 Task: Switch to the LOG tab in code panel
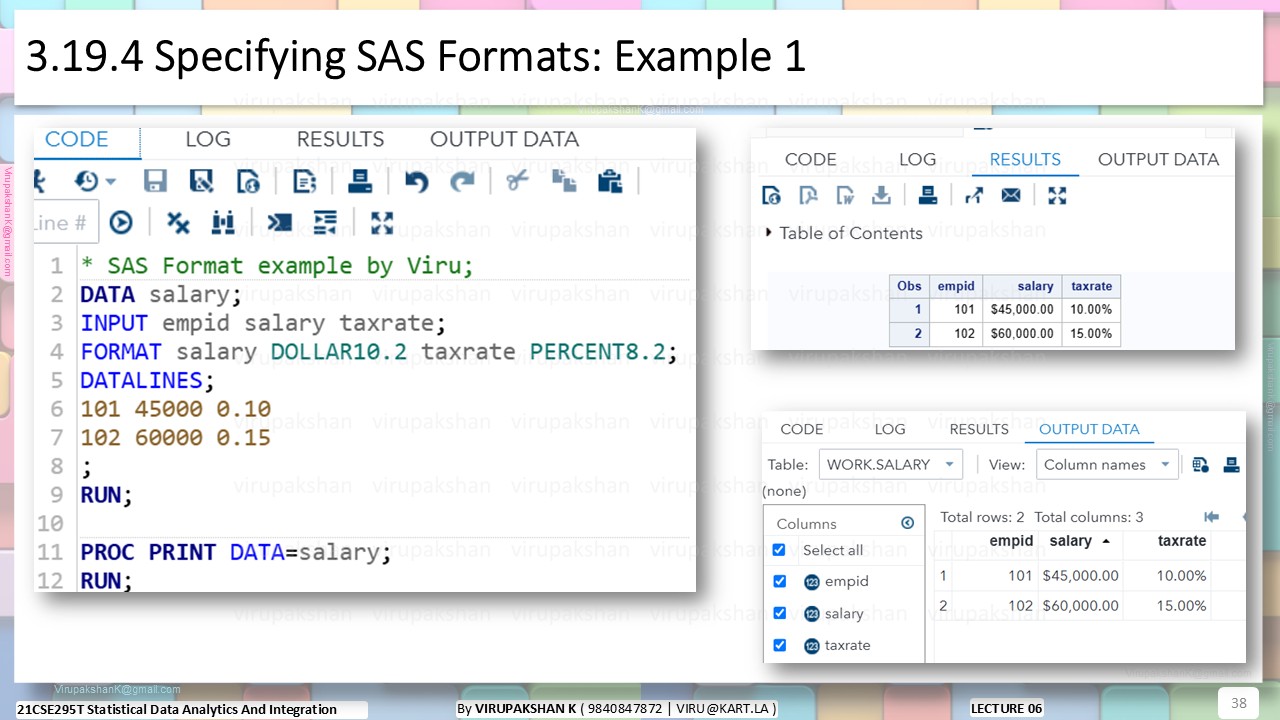tap(208, 139)
